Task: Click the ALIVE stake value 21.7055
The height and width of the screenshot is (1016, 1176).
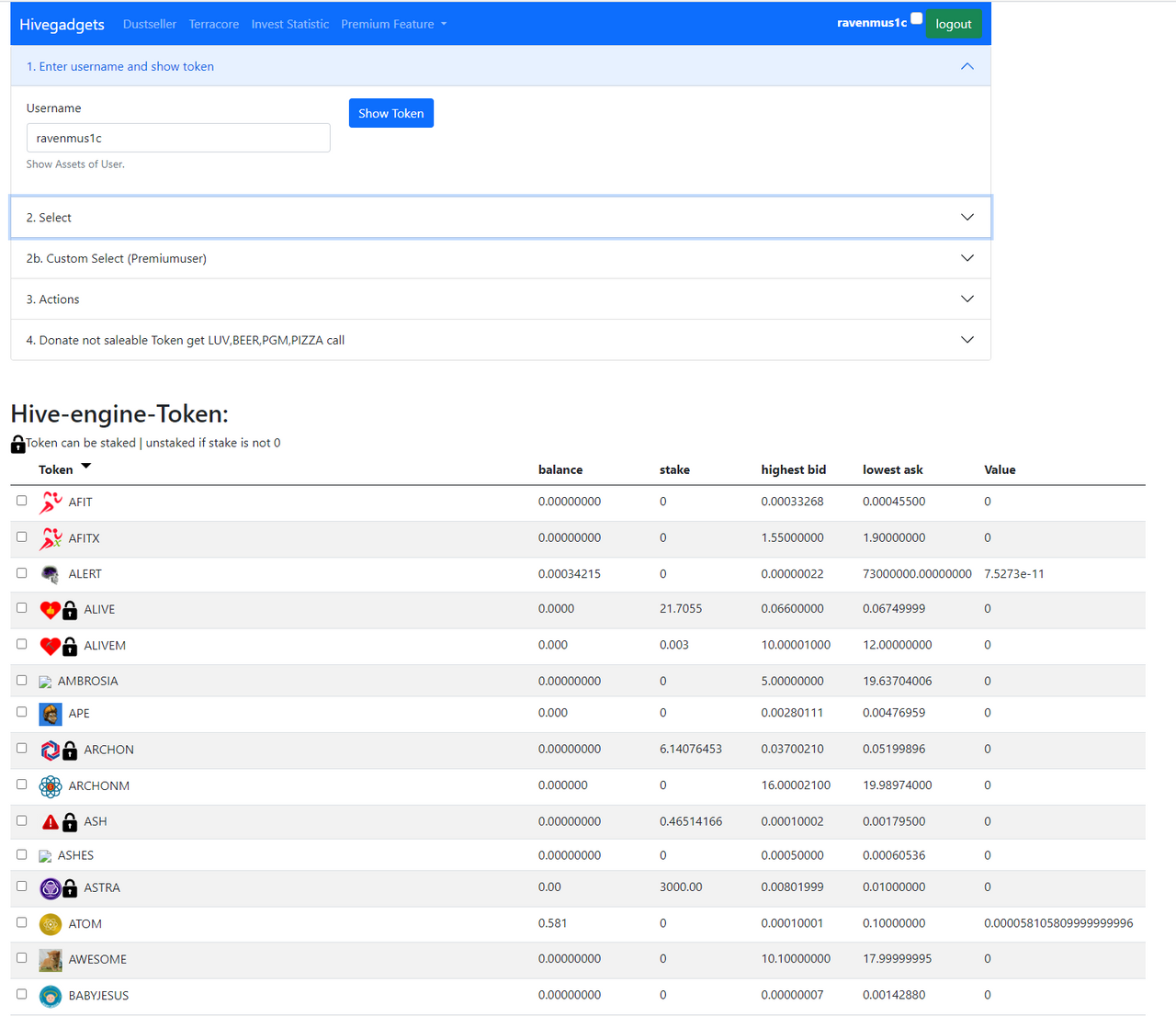Action: pyautogui.click(x=681, y=609)
